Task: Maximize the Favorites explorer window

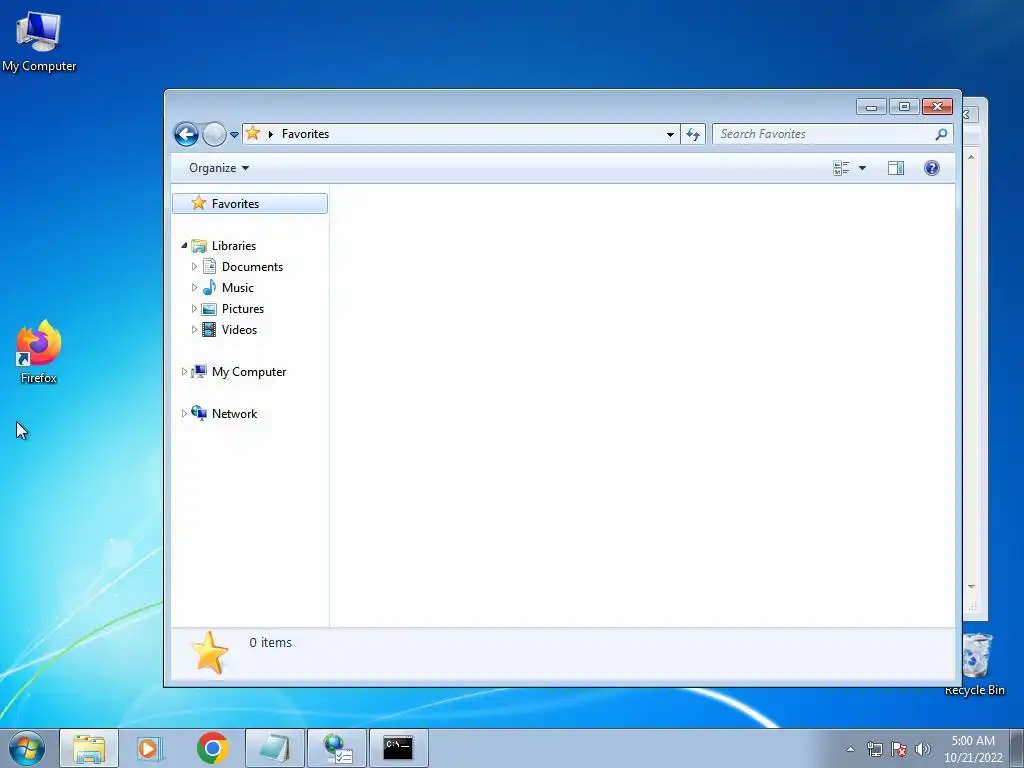Action: 904,107
